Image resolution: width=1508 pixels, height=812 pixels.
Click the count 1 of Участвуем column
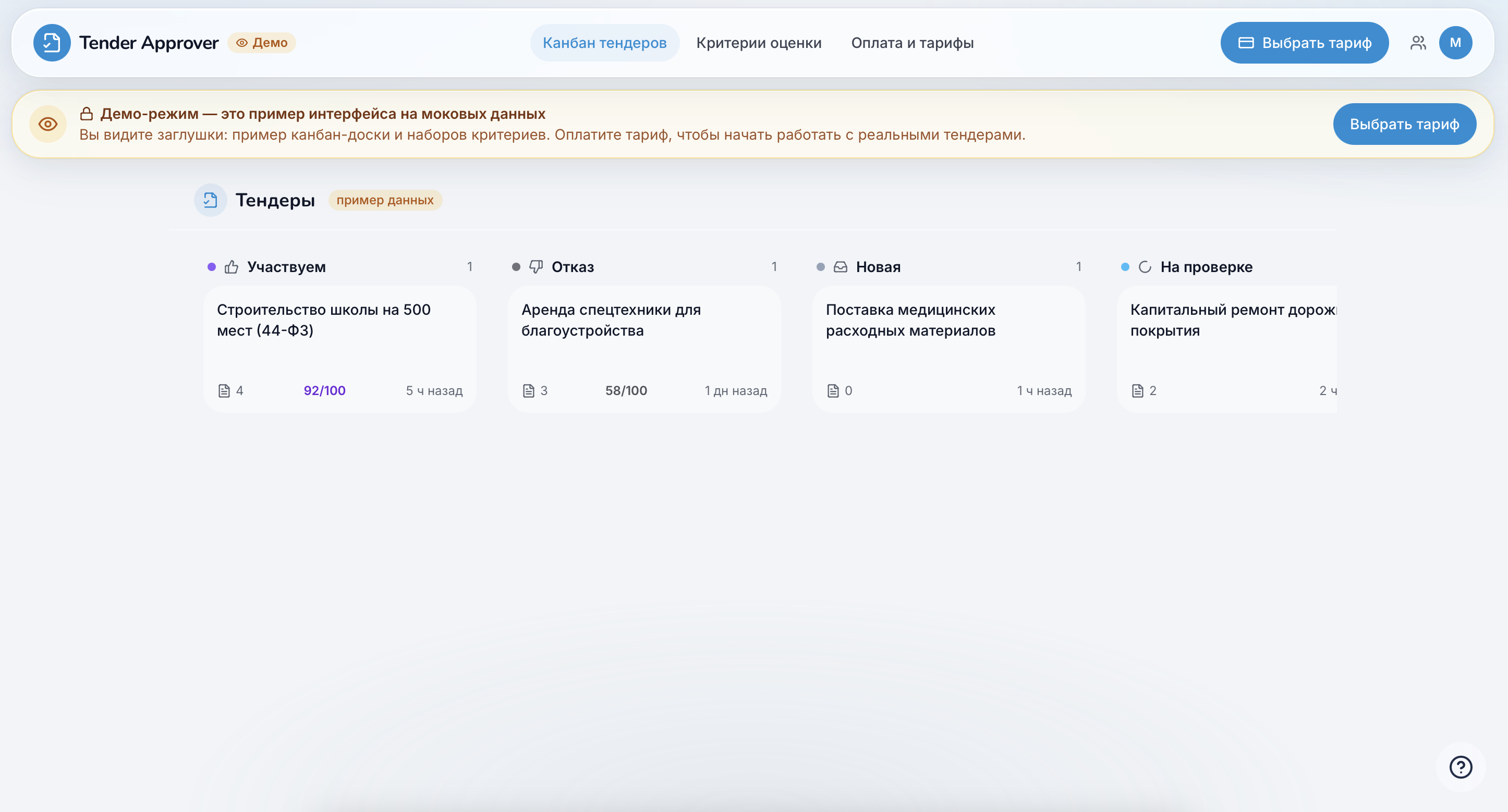pos(469,267)
